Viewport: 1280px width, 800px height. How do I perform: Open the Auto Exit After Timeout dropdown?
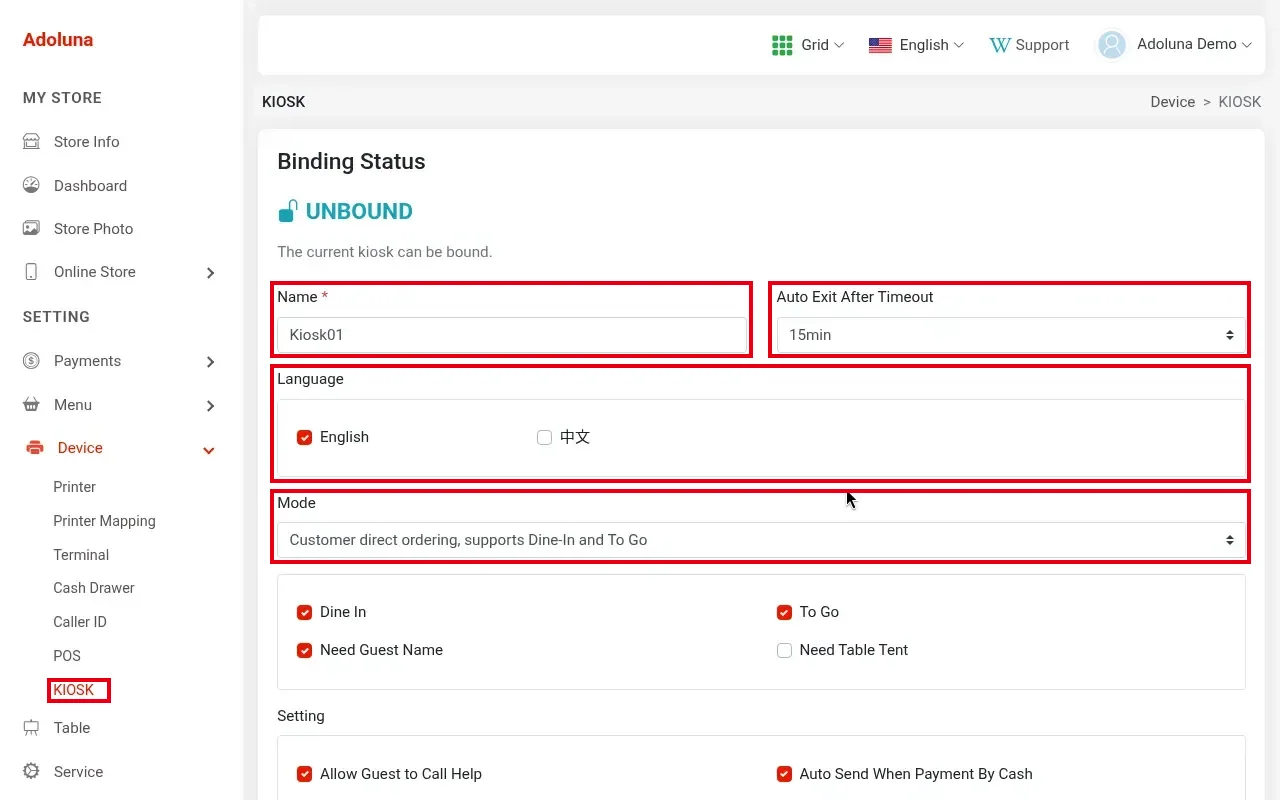tap(1011, 335)
